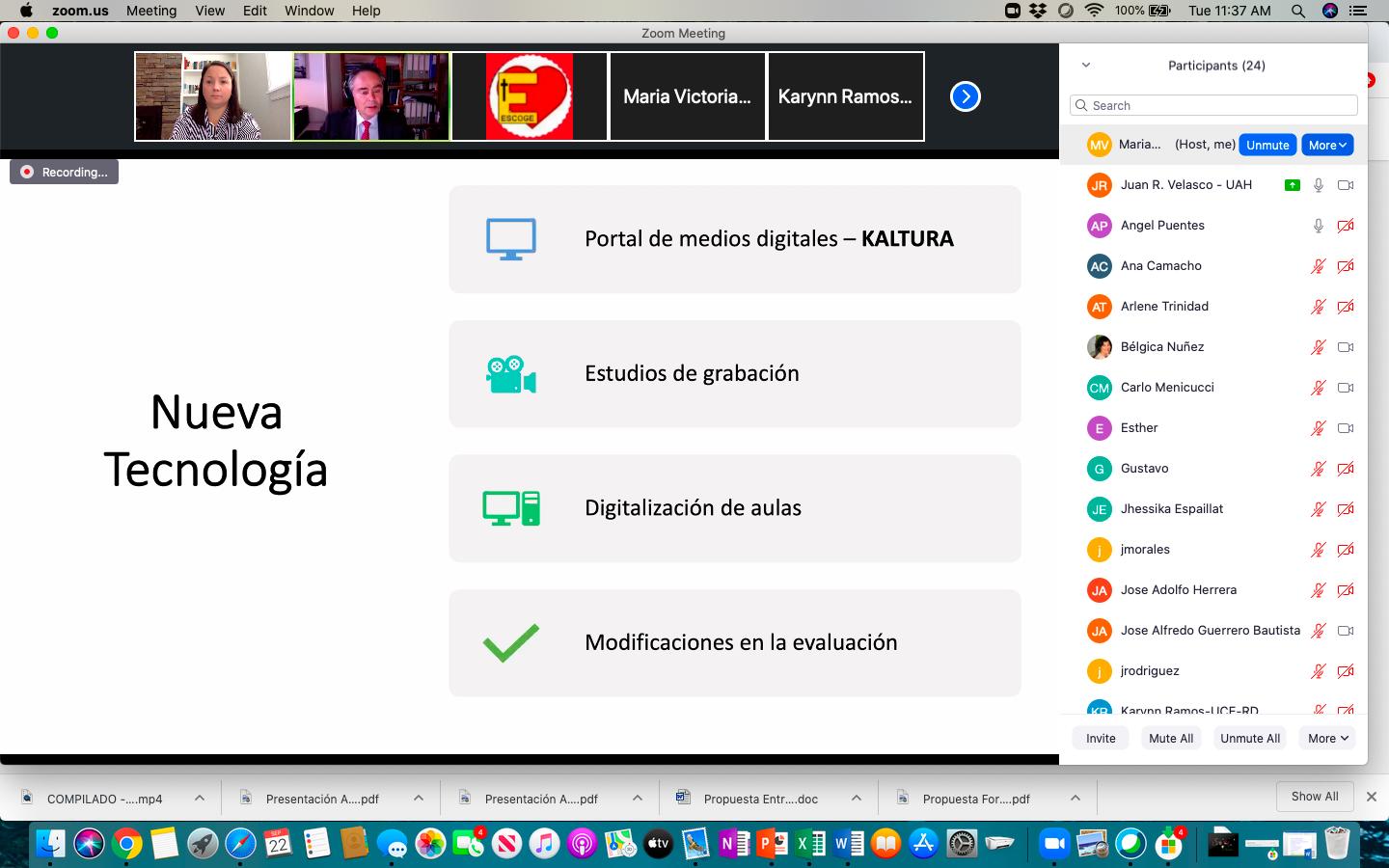Image resolution: width=1389 pixels, height=868 pixels.
Task: Toggle Ana Camacho's muted microphone icon
Action: click(x=1318, y=266)
